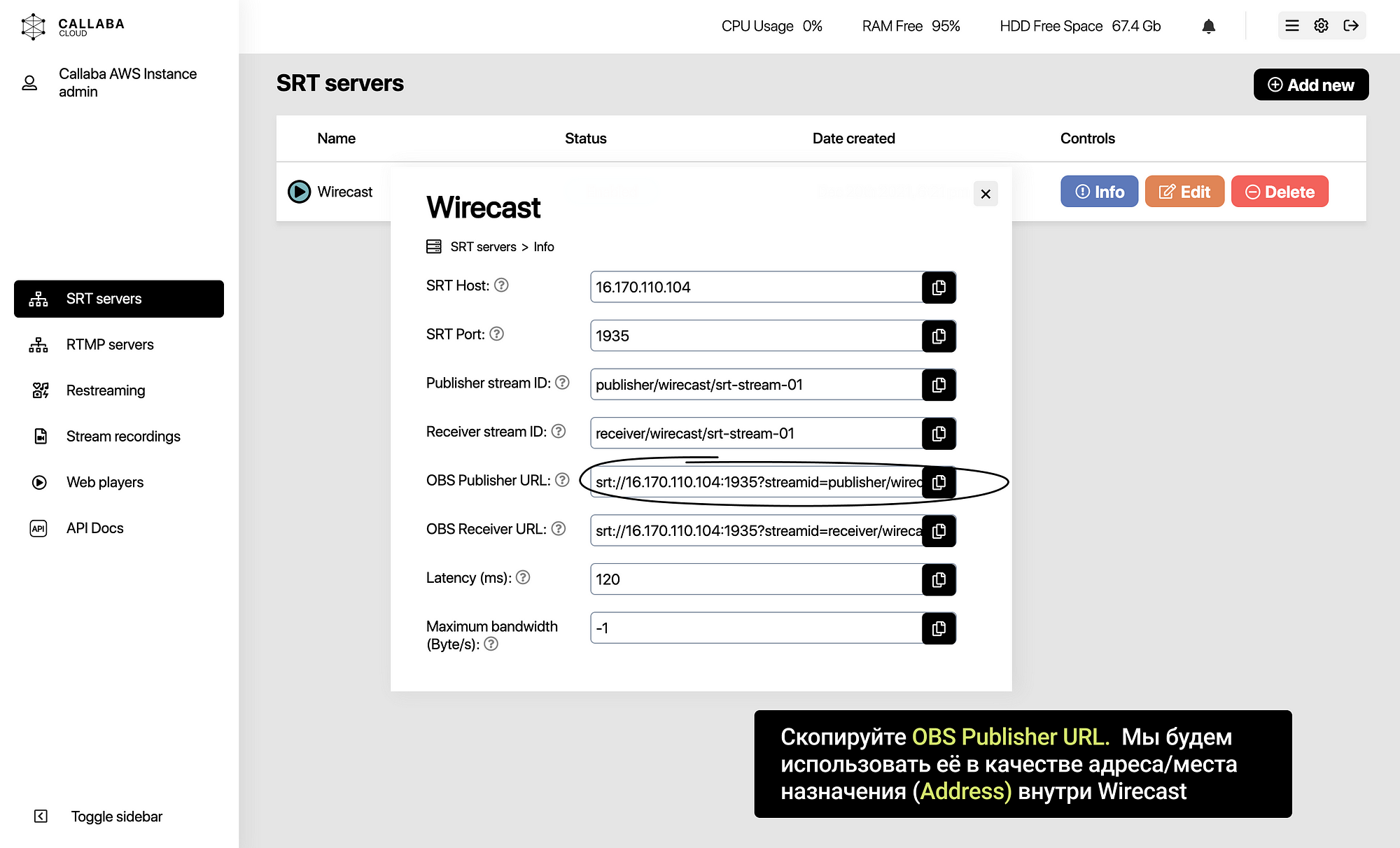Show help for Latency (ms)

click(523, 577)
